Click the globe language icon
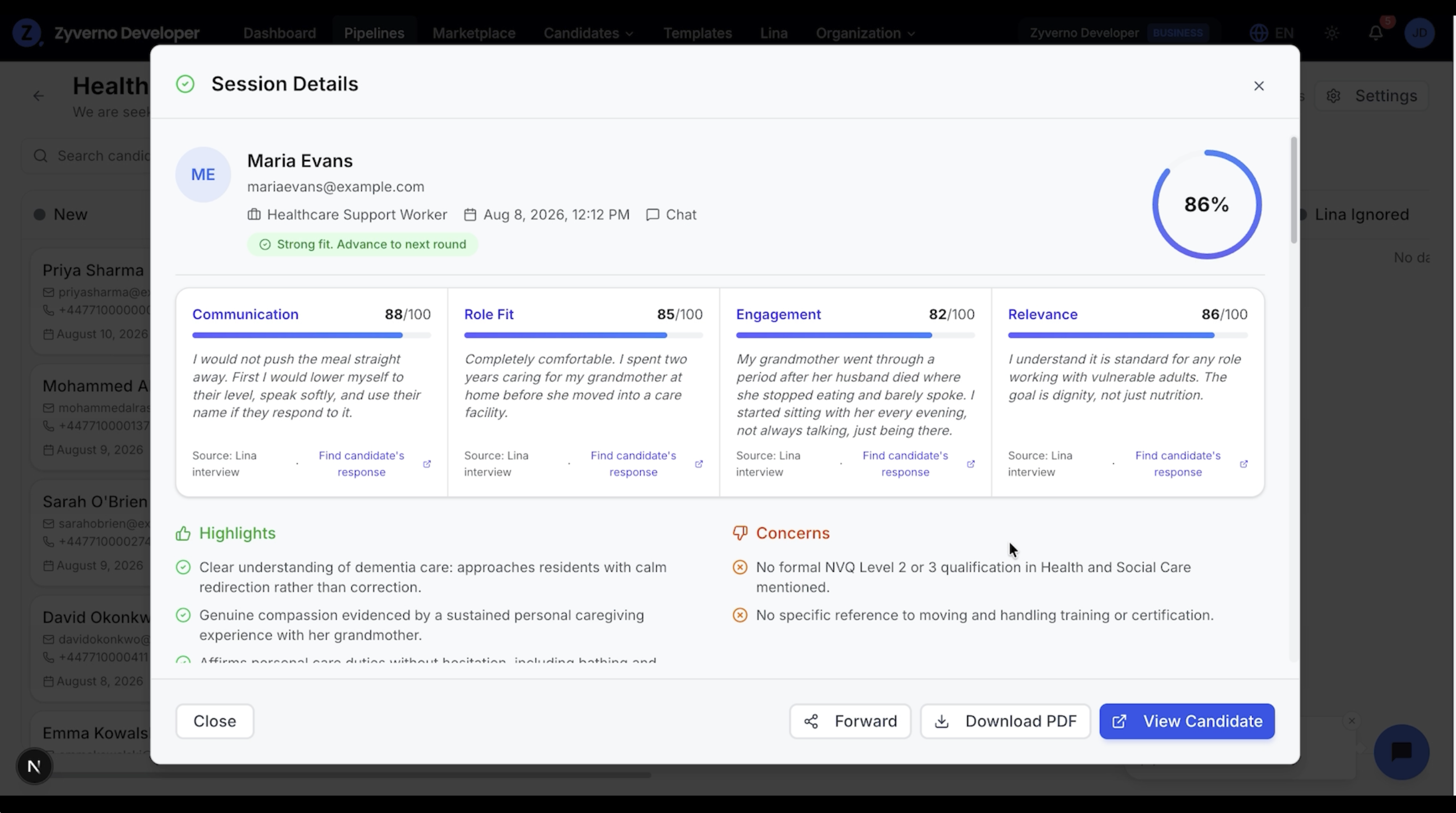This screenshot has width=1456, height=813. (x=1258, y=33)
